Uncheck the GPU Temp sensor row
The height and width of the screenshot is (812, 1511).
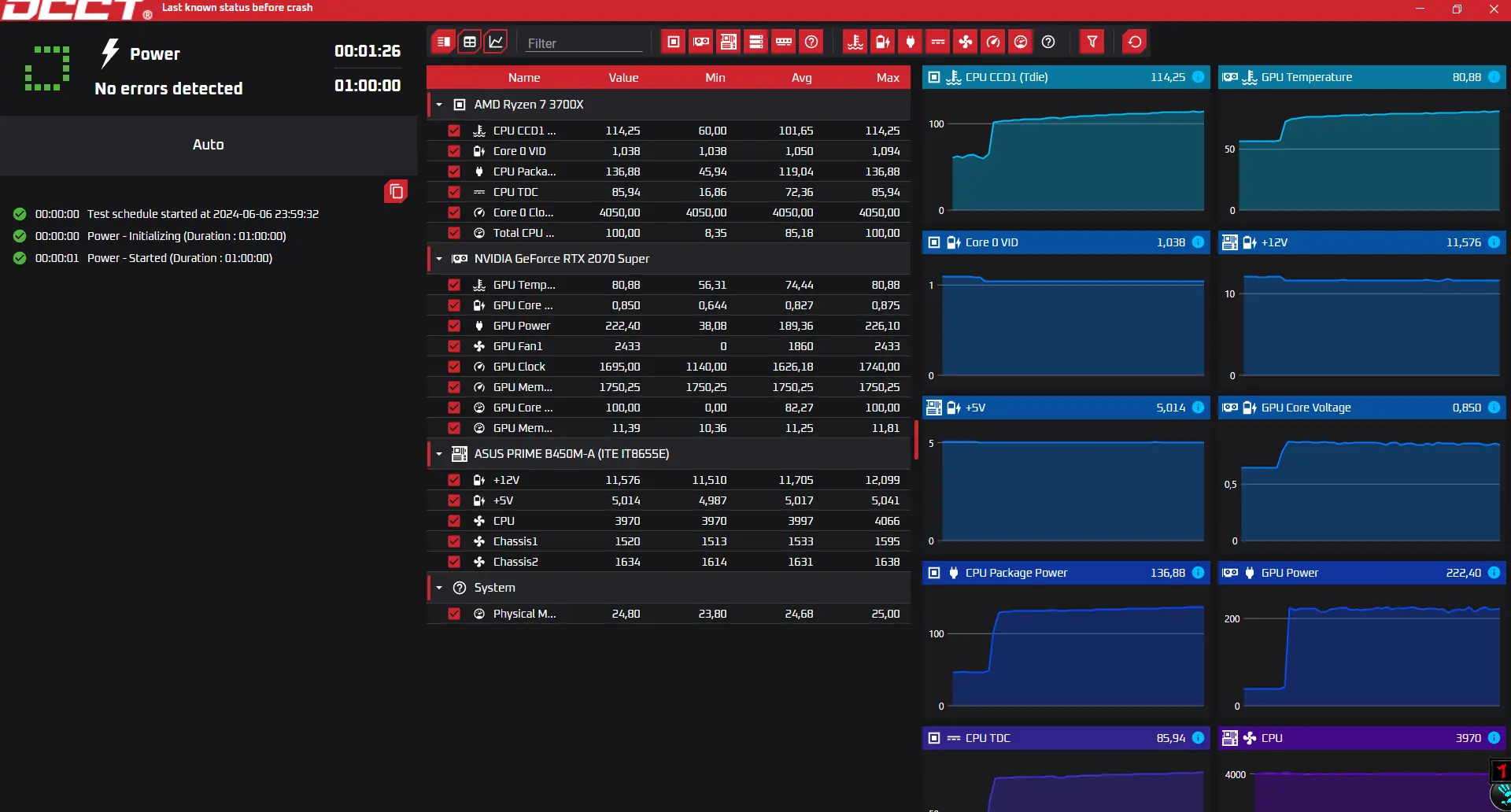click(x=454, y=285)
